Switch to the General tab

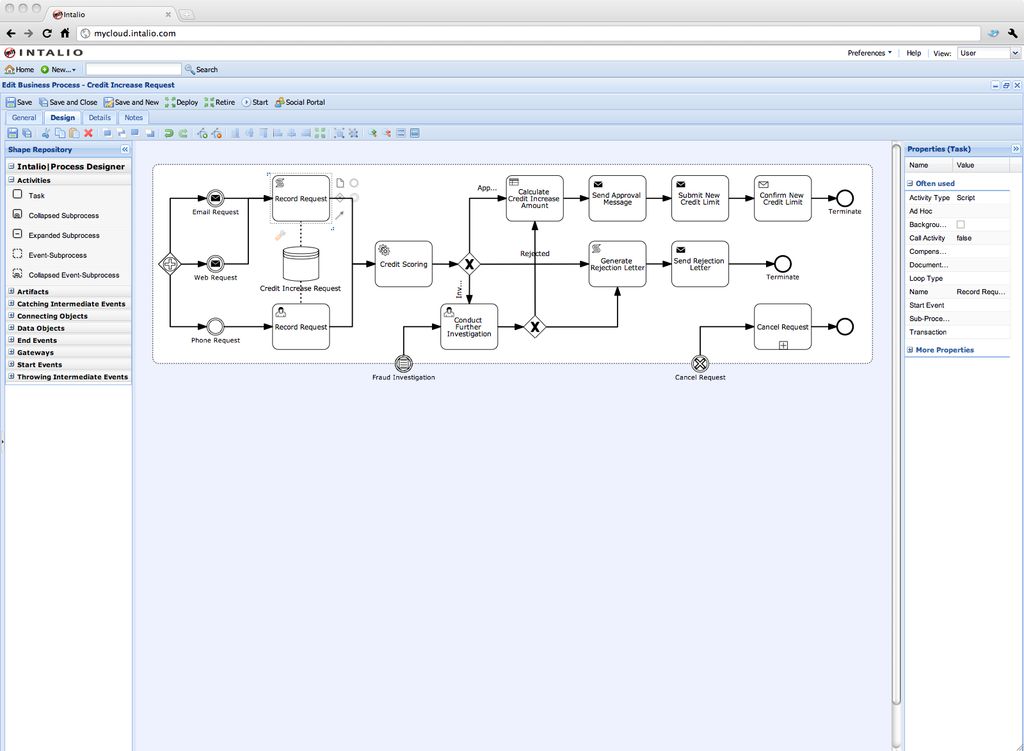[x=24, y=118]
